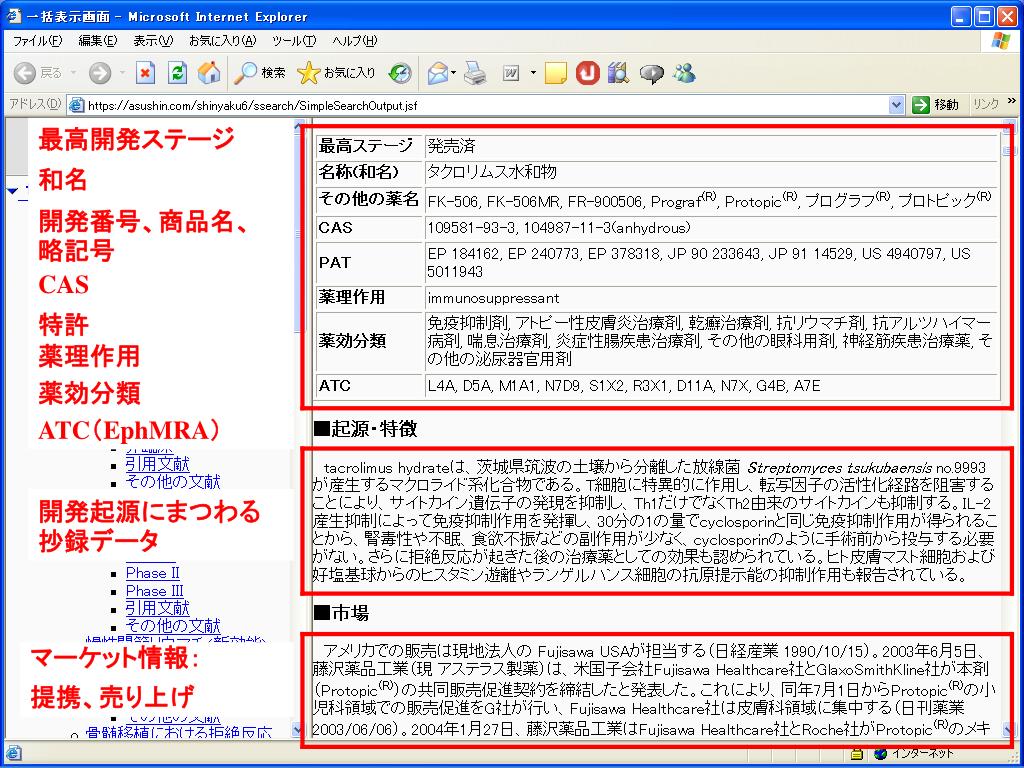Click the 移動 Go button
The height and width of the screenshot is (768, 1024).
click(x=936, y=104)
